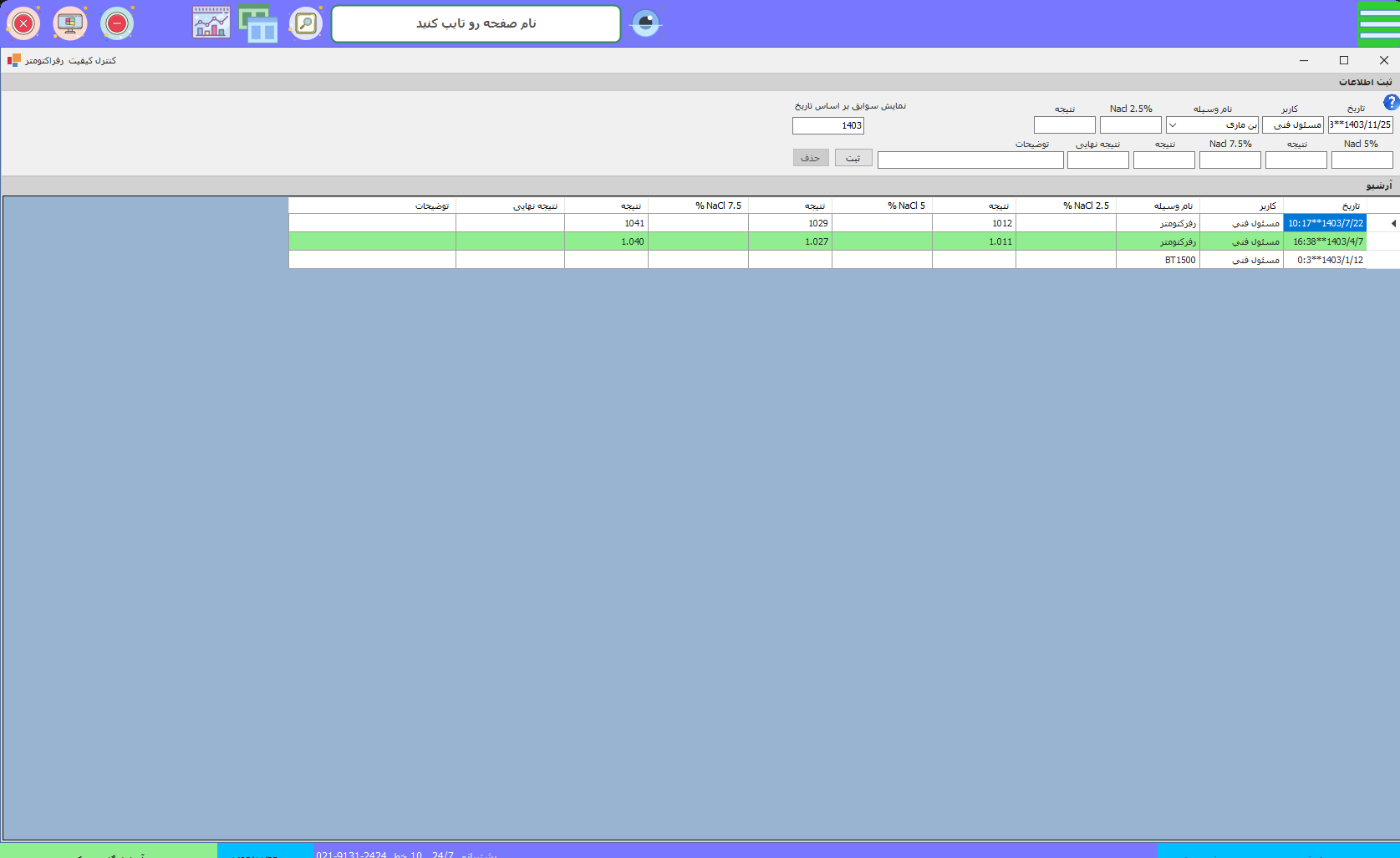Click the desktop monitor icon

(70, 23)
